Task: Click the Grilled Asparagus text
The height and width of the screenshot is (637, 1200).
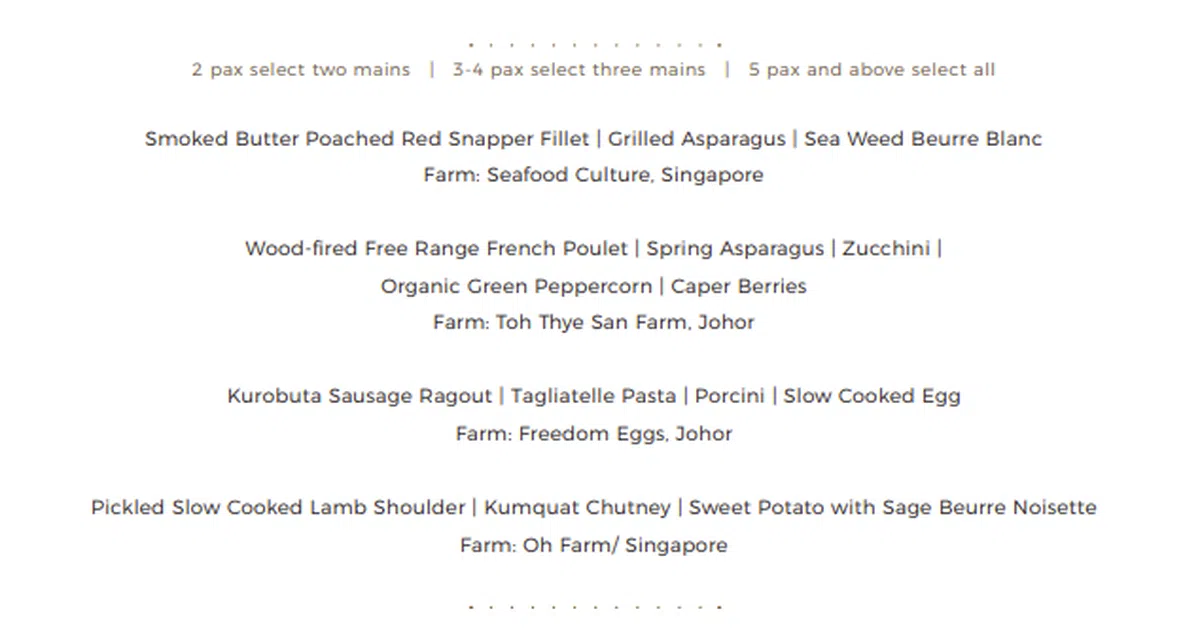Action: click(697, 139)
